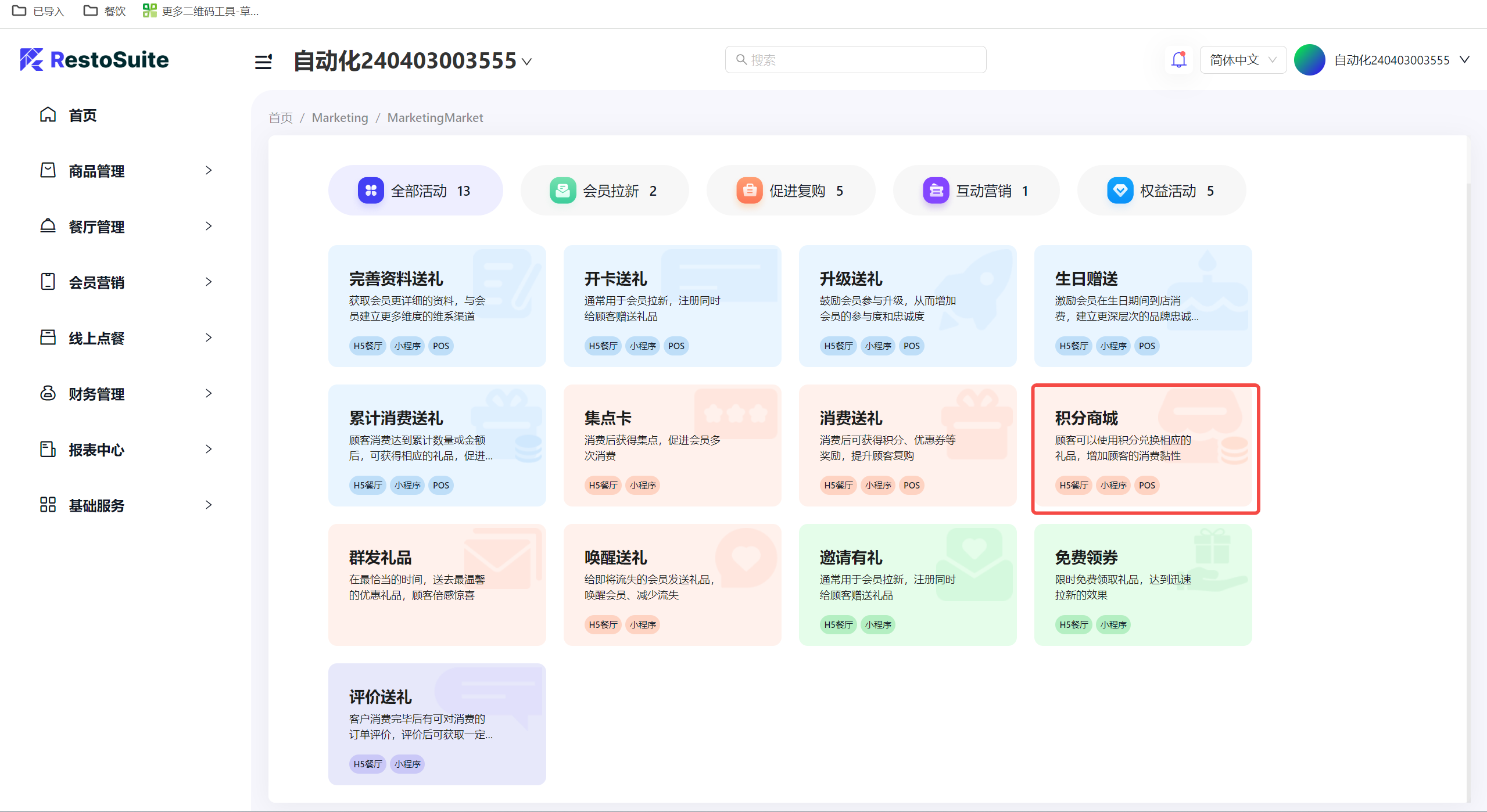The height and width of the screenshot is (812, 1487).
Task: Click the 基础服务 grid icon
Action: [48, 505]
